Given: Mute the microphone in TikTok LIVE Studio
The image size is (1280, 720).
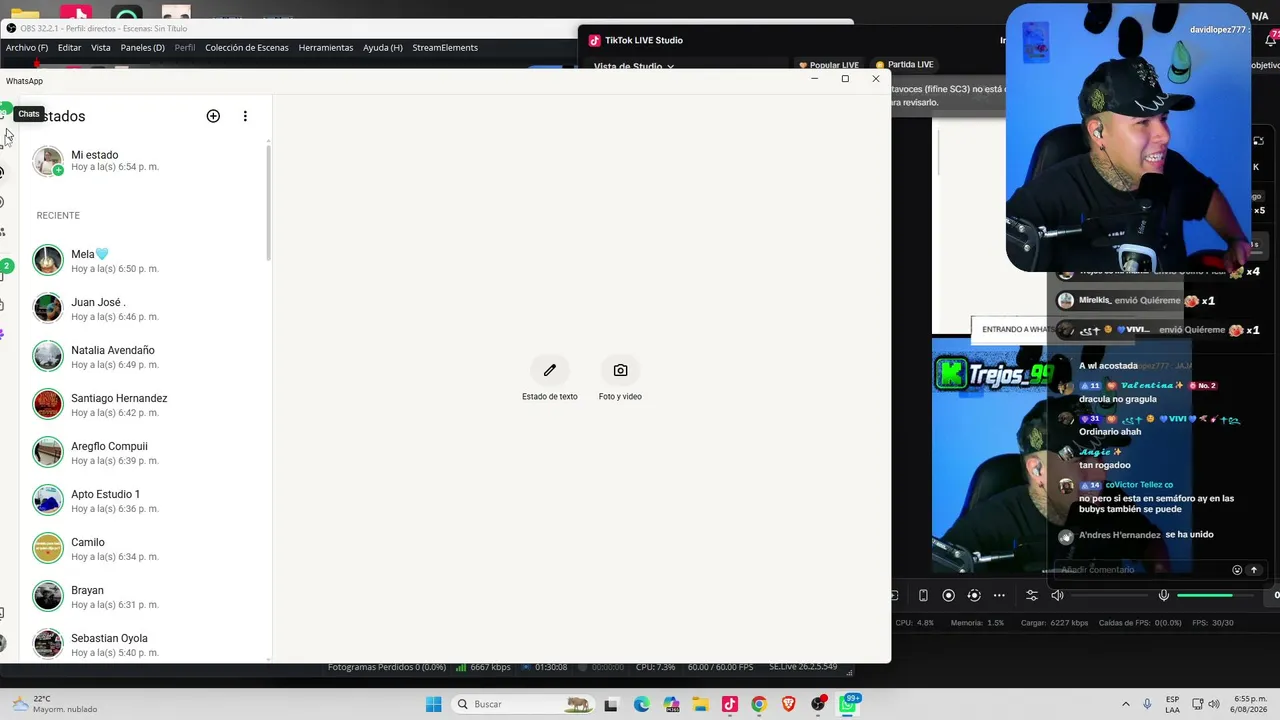Looking at the screenshot, I should pyautogui.click(x=1164, y=596).
